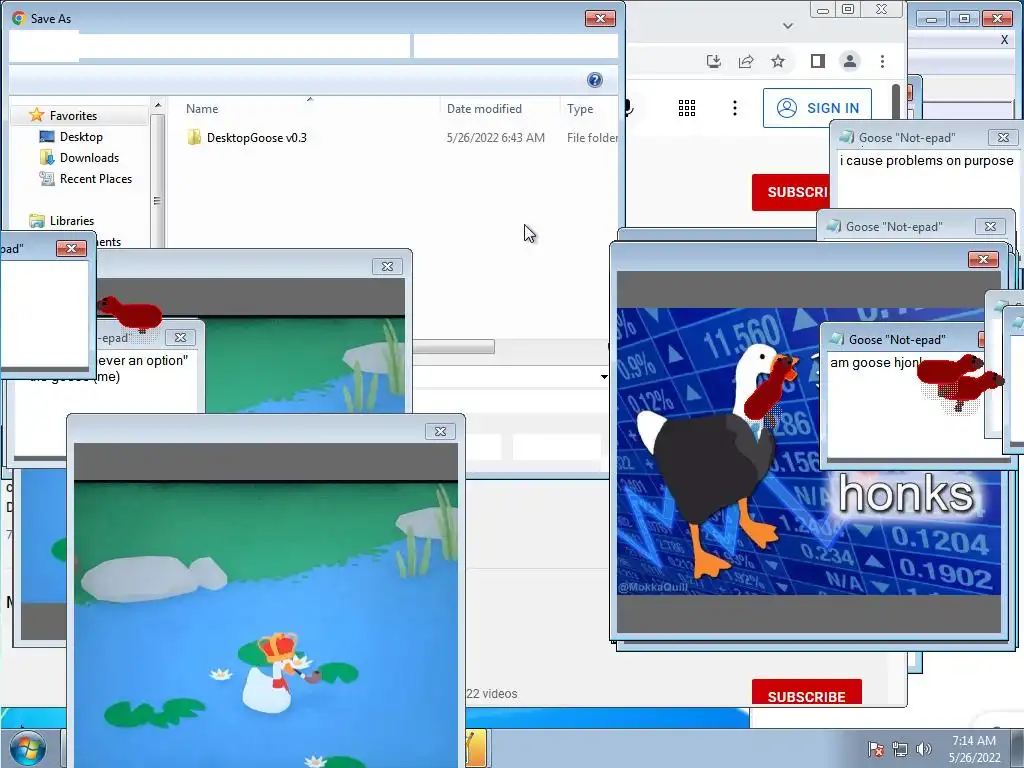Open the Chrome profile avatar icon
The image size is (1024, 768).
click(850, 61)
